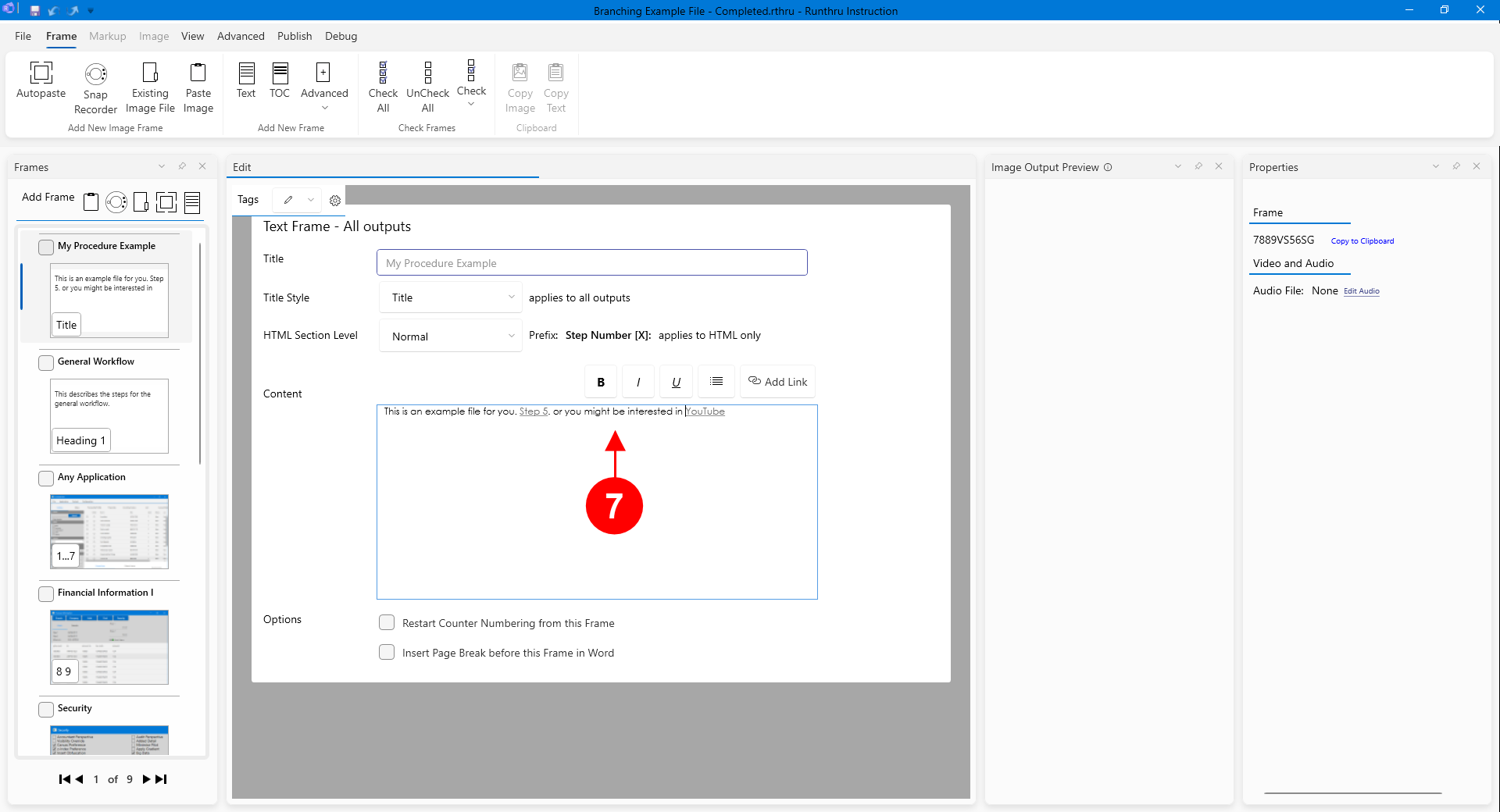Tick the General Workflow frame checkbox
The height and width of the screenshot is (812, 1500).
tap(46, 362)
